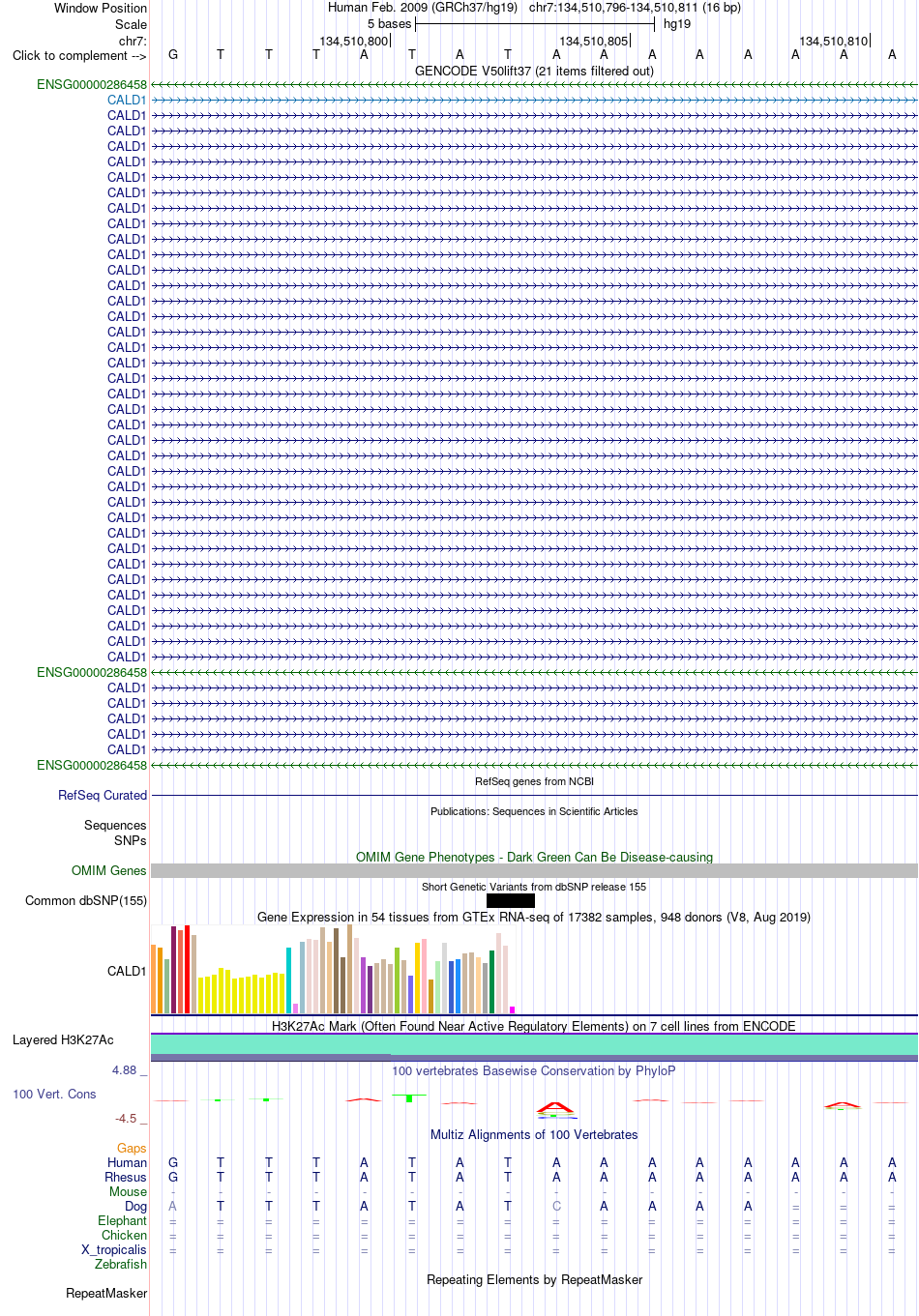Click the Elephant alignment row label

122,1220
